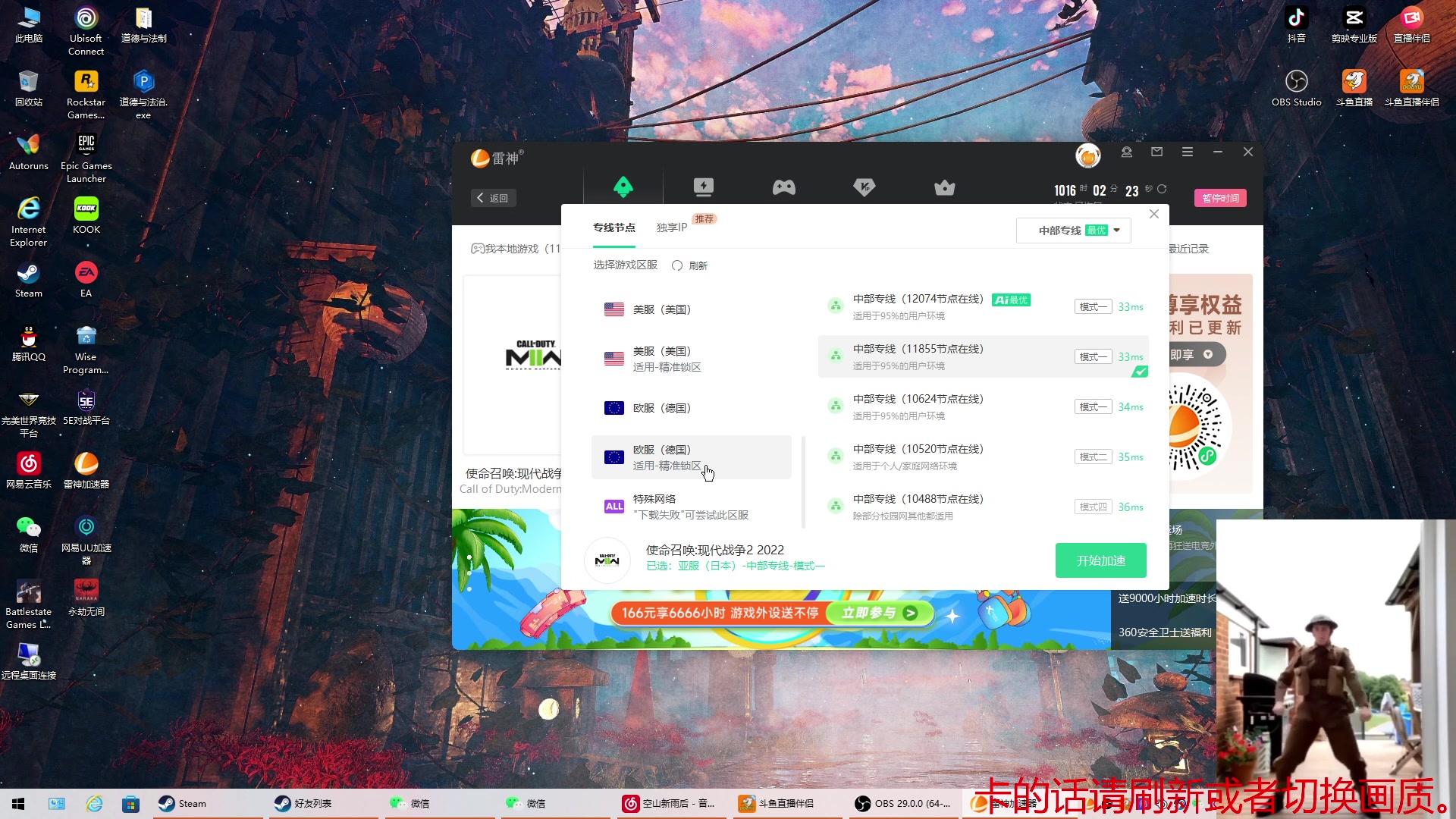Click the Call of Duty game icon in footer
Screen dimensions: 1456x819
[x=607, y=560]
